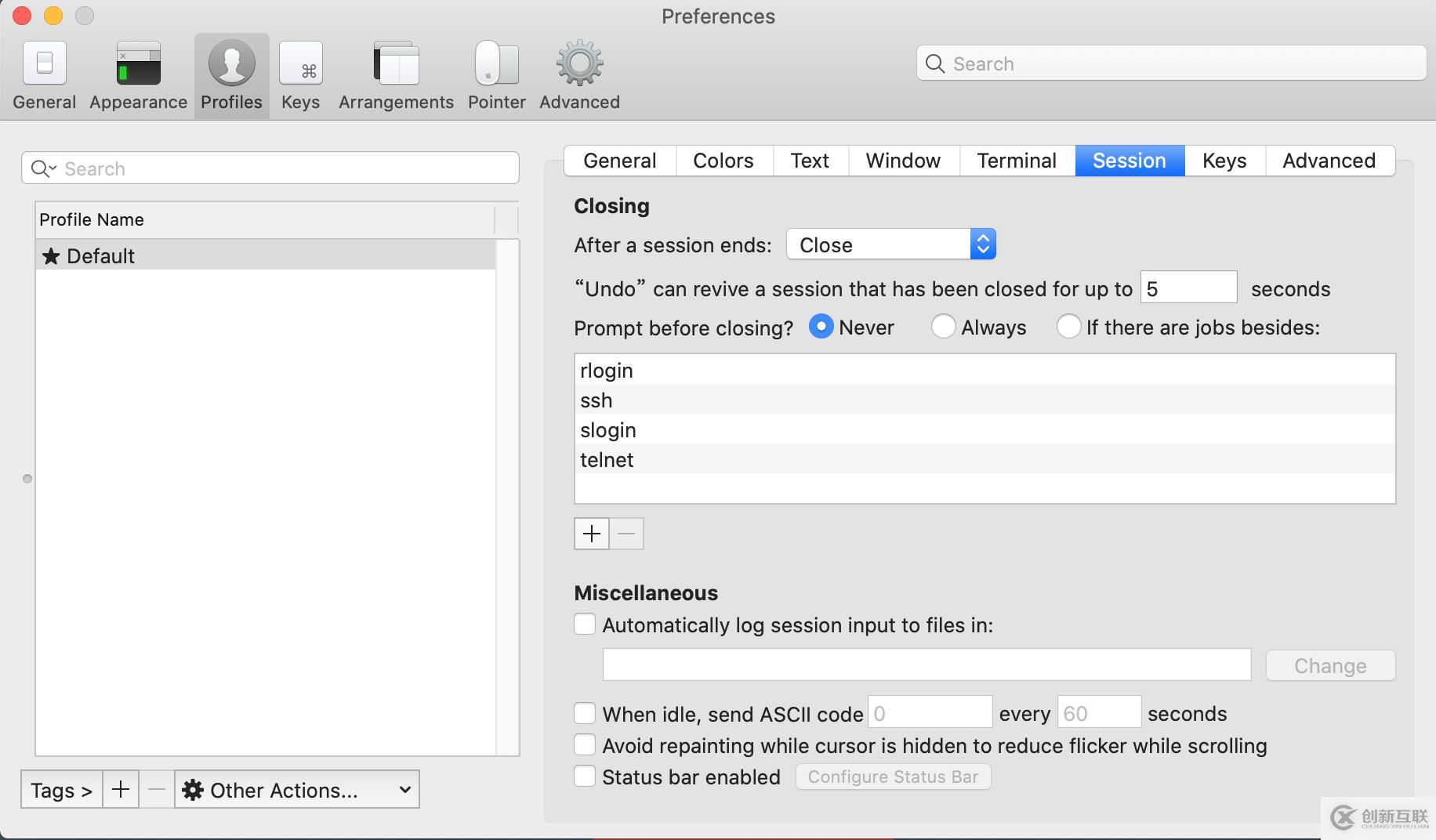This screenshot has height=840, width=1436.
Task: Select Always for prompt before closing
Action: [944, 327]
